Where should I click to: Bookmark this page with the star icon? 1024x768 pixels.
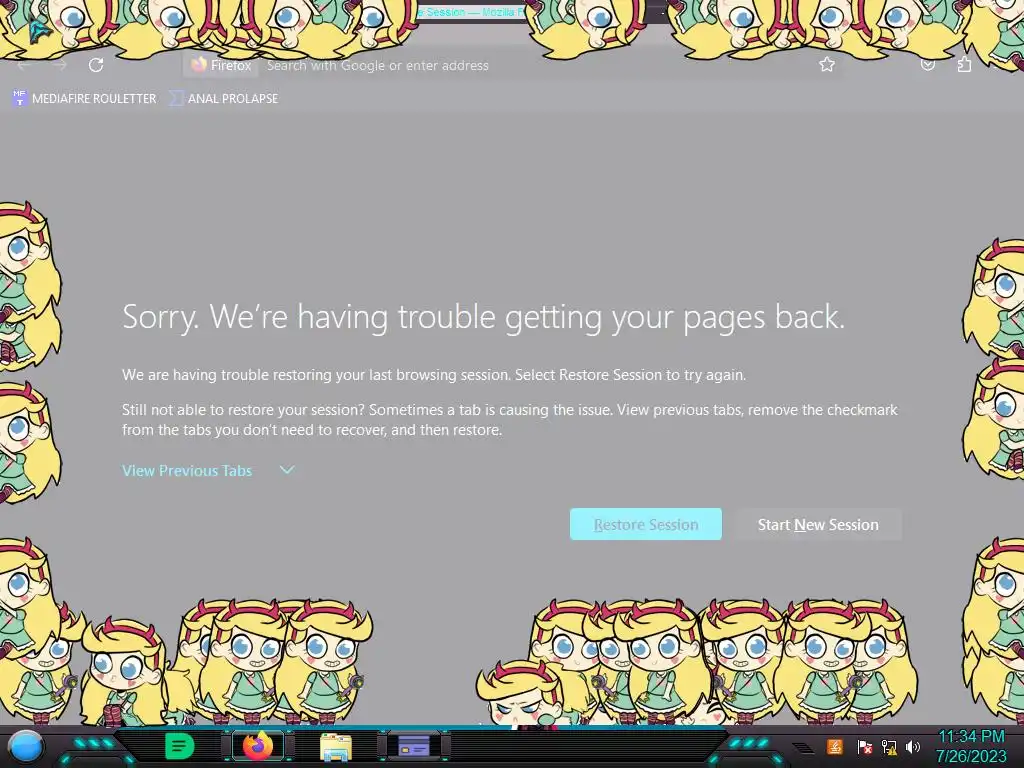827,64
